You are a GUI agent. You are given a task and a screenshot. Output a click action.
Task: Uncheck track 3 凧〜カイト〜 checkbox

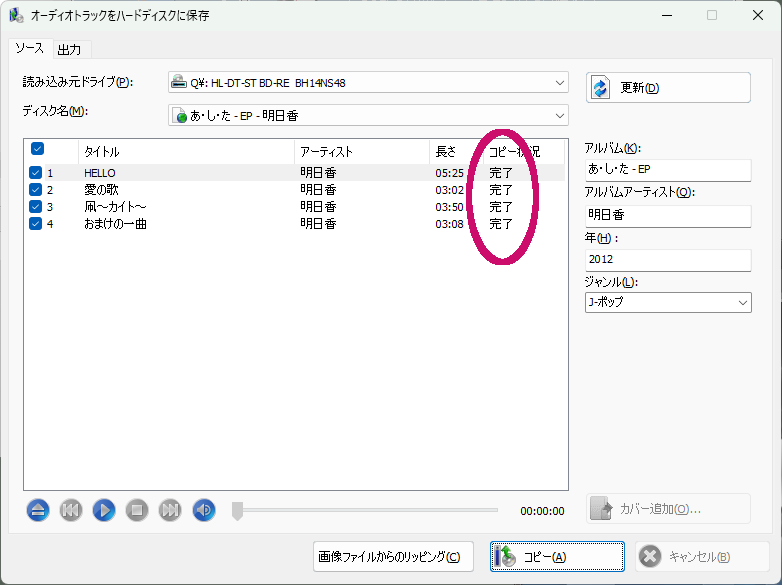pos(35,206)
